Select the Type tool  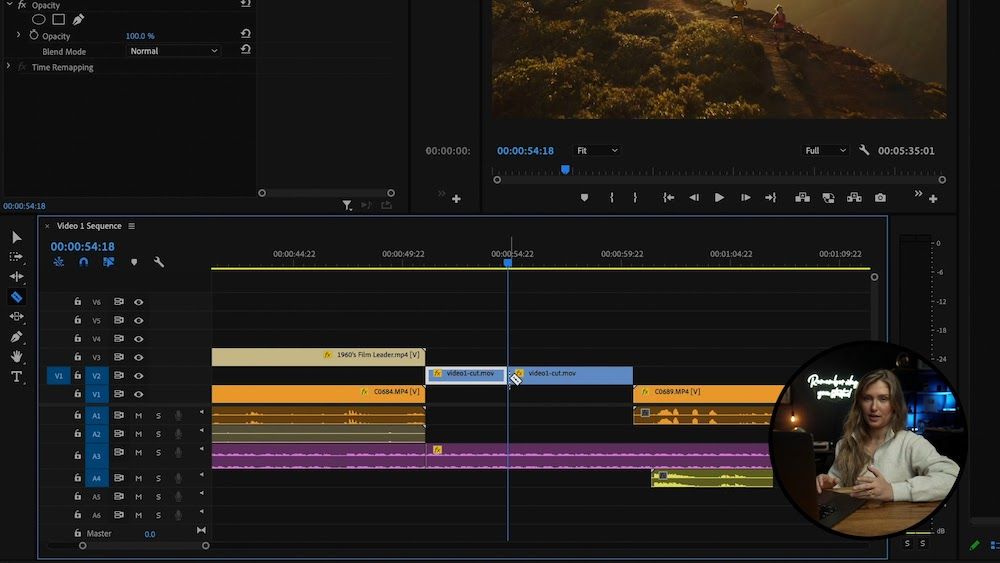point(16,377)
